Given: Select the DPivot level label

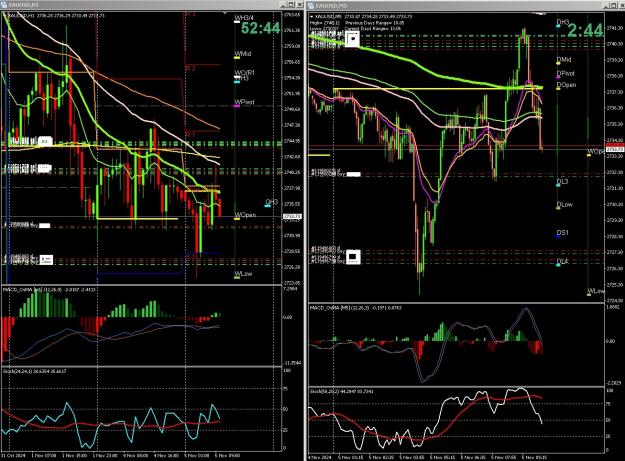Looking at the screenshot, I should pos(566,73).
